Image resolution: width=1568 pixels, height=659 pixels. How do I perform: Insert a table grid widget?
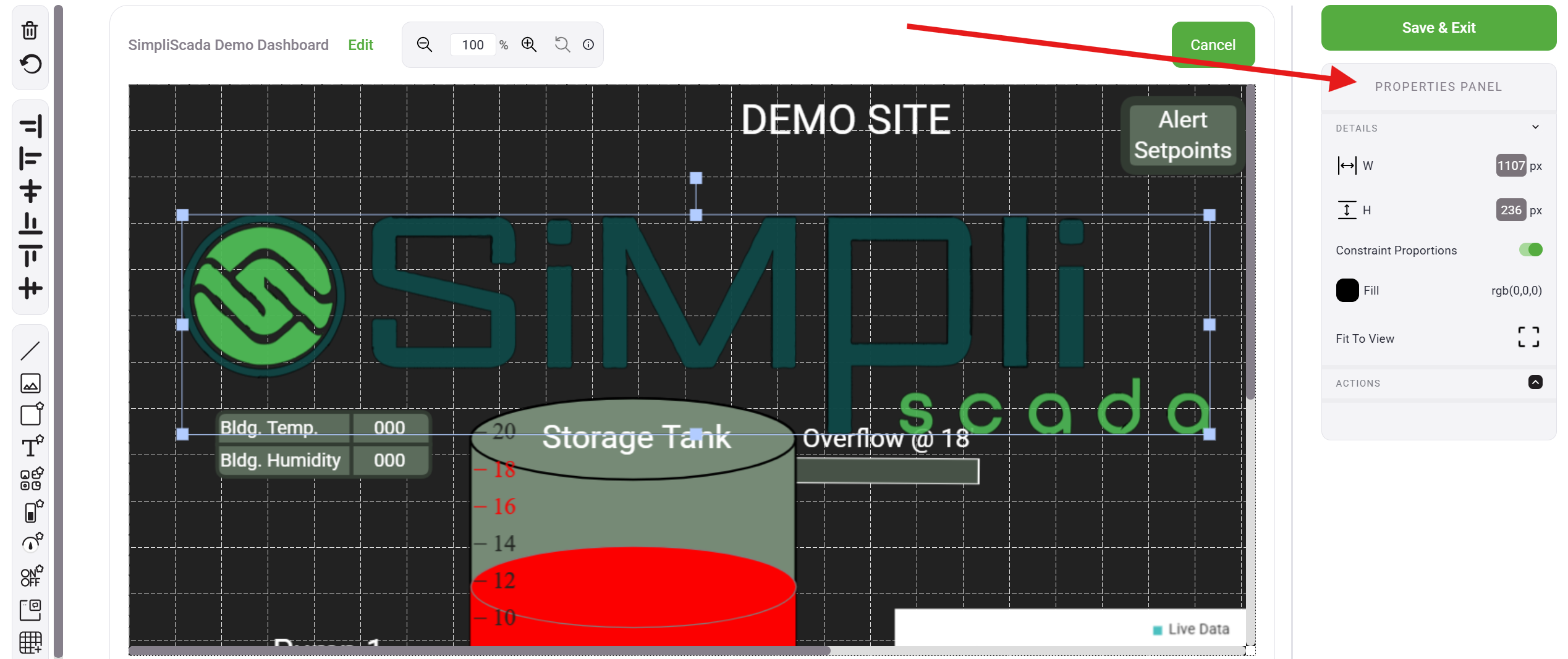30,642
